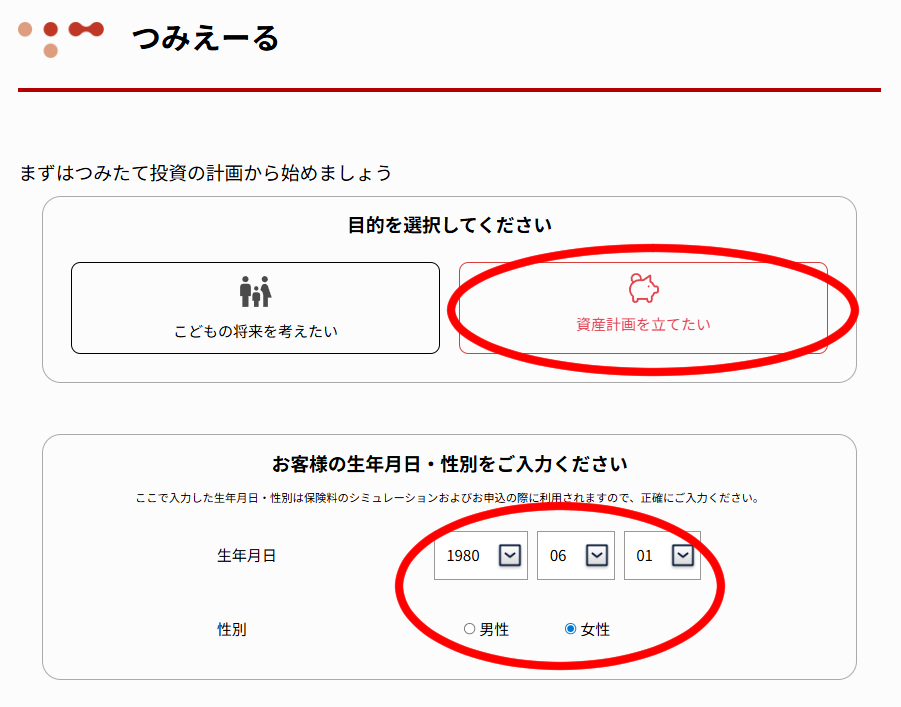Image resolution: width=901 pixels, height=707 pixels.
Task: Choose こどもの将来を考えたい option
Action: pyautogui.click(x=255, y=308)
